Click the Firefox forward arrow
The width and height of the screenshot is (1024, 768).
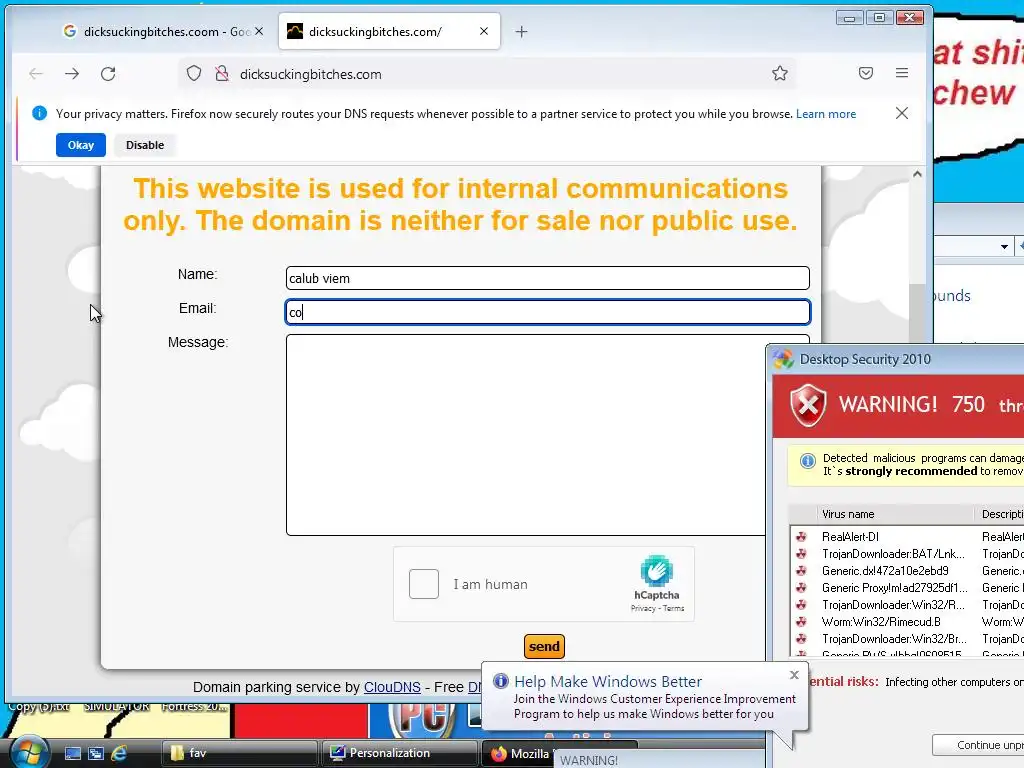tap(72, 74)
